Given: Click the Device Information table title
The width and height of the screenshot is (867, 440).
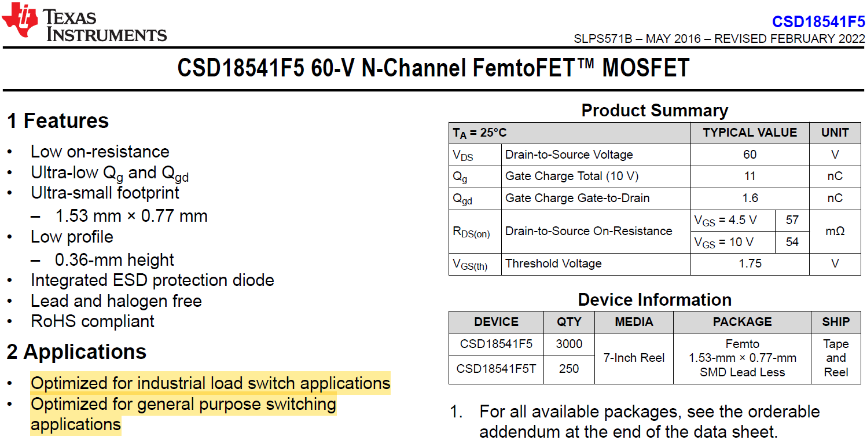Looking at the screenshot, I should pos(654,299).
